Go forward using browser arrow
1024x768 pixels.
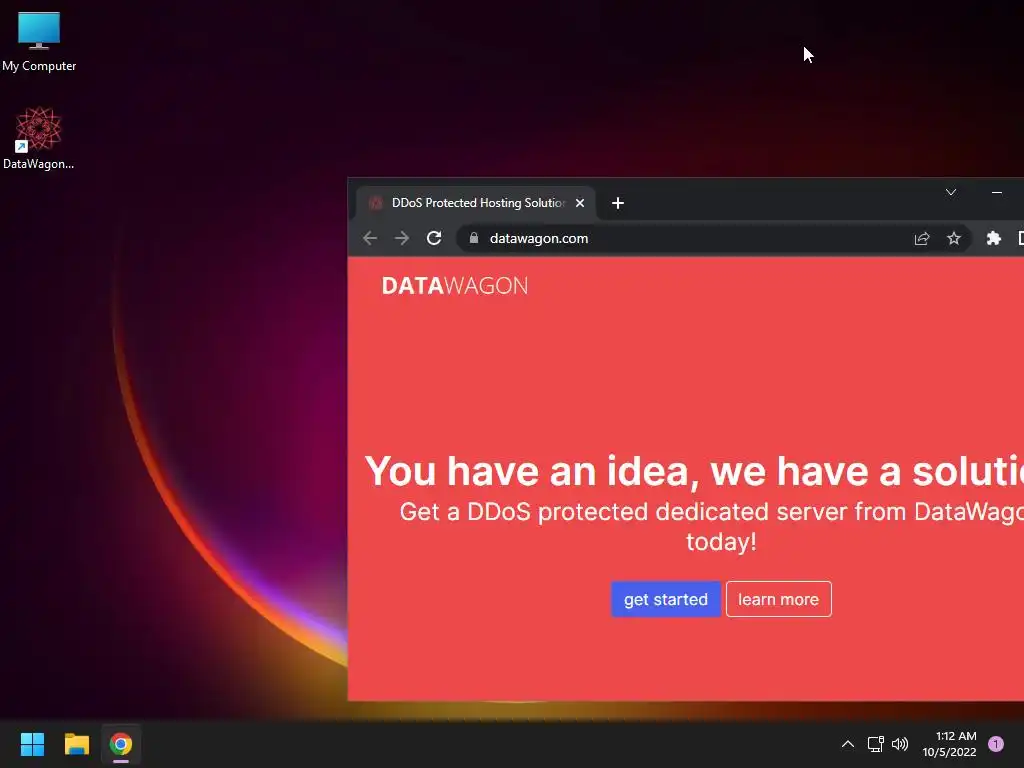point(402,238)
